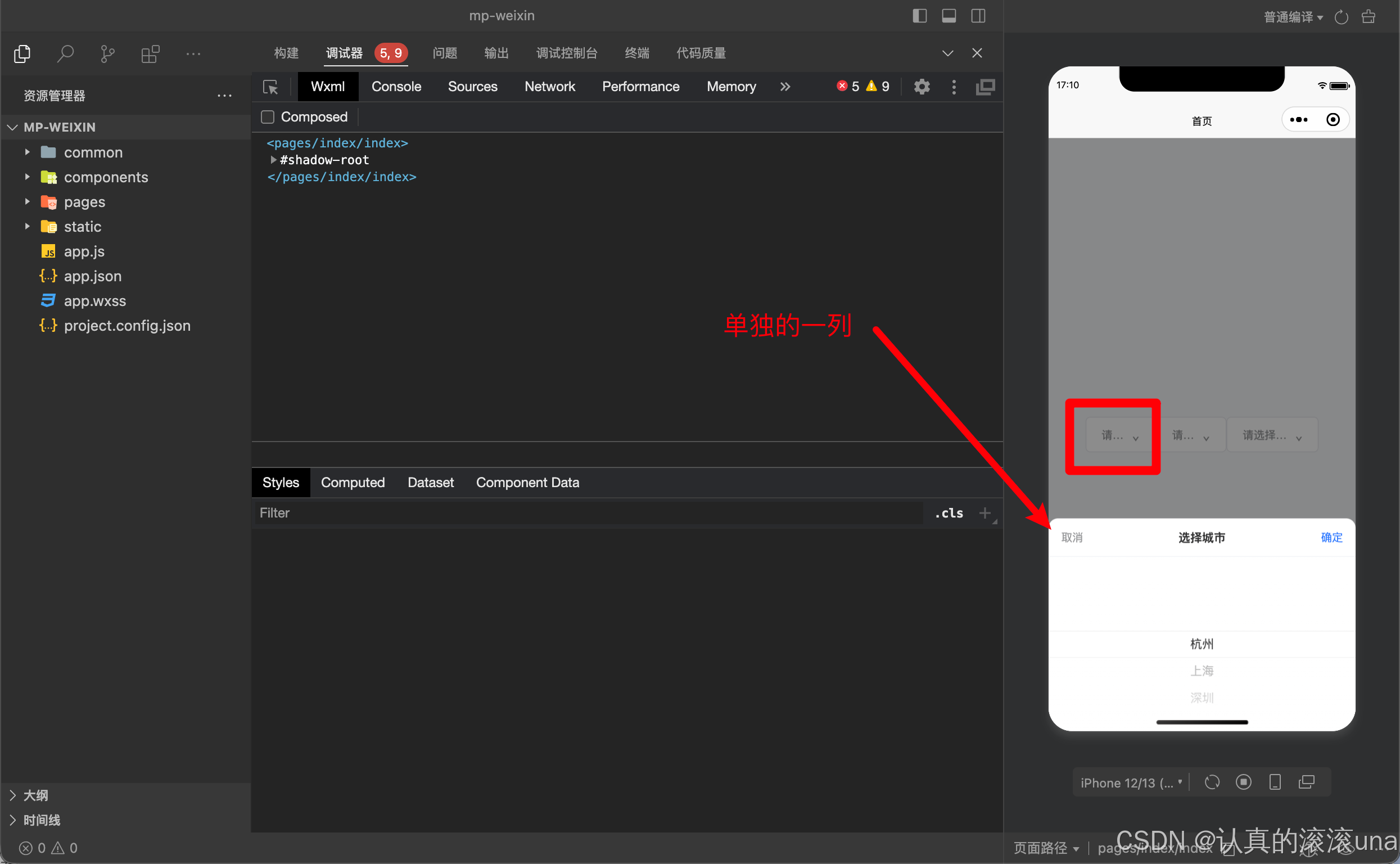The height and width of the screenshot is (864, 1400).
Task: Open the Explorer files icon
Action: click(22, 53)
